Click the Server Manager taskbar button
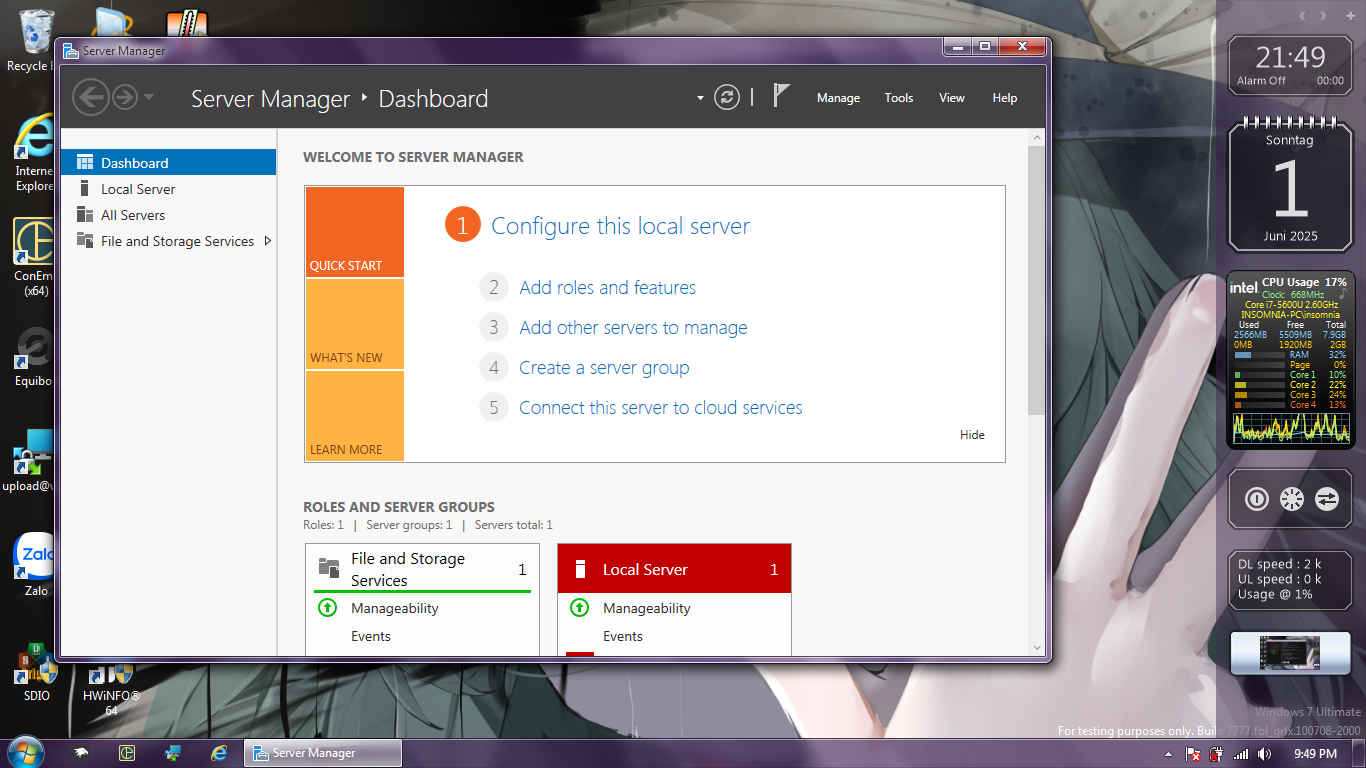 coord(323,753)
